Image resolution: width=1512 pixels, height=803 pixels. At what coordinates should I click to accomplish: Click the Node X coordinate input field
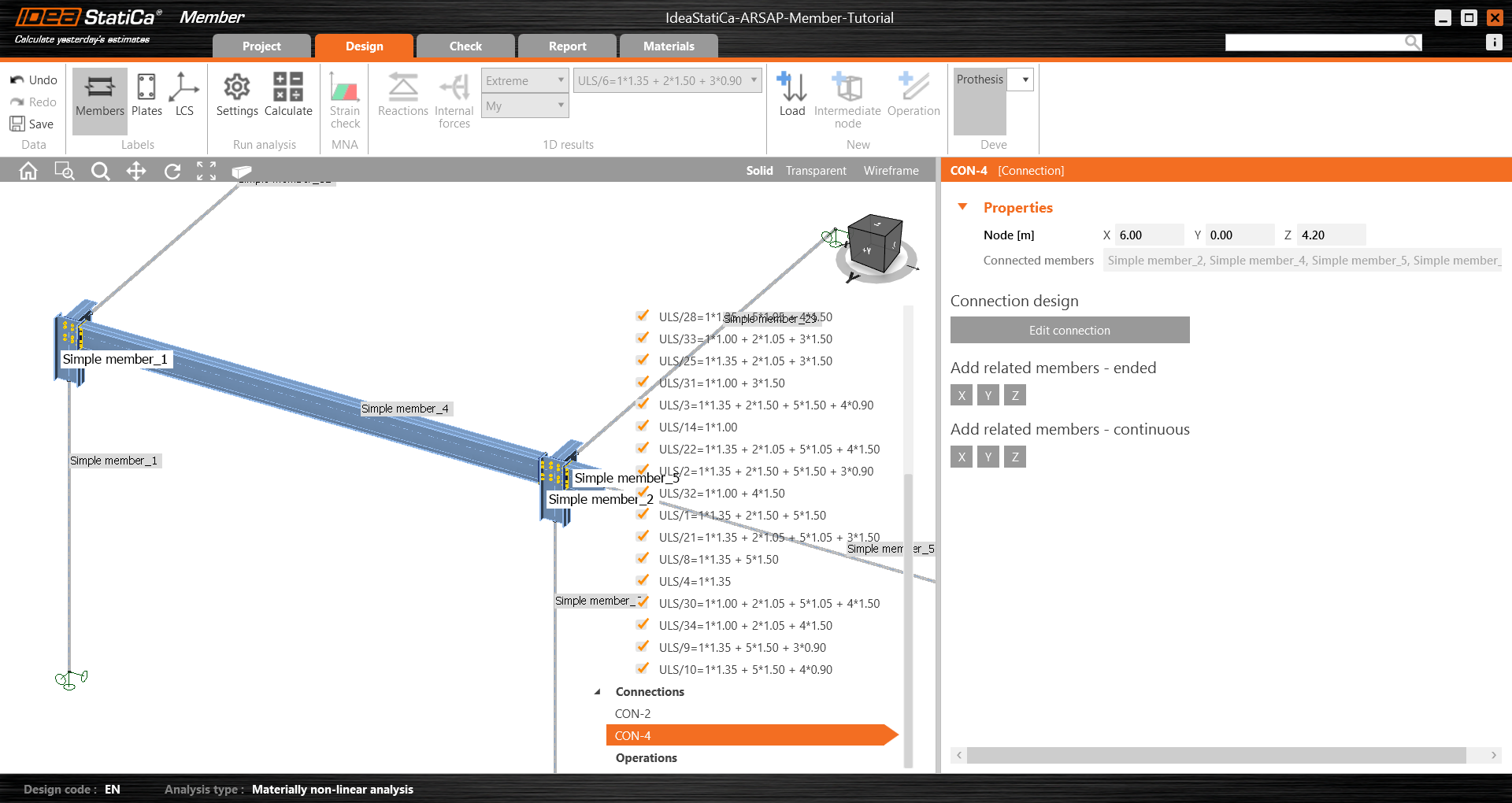[1149, 235]
